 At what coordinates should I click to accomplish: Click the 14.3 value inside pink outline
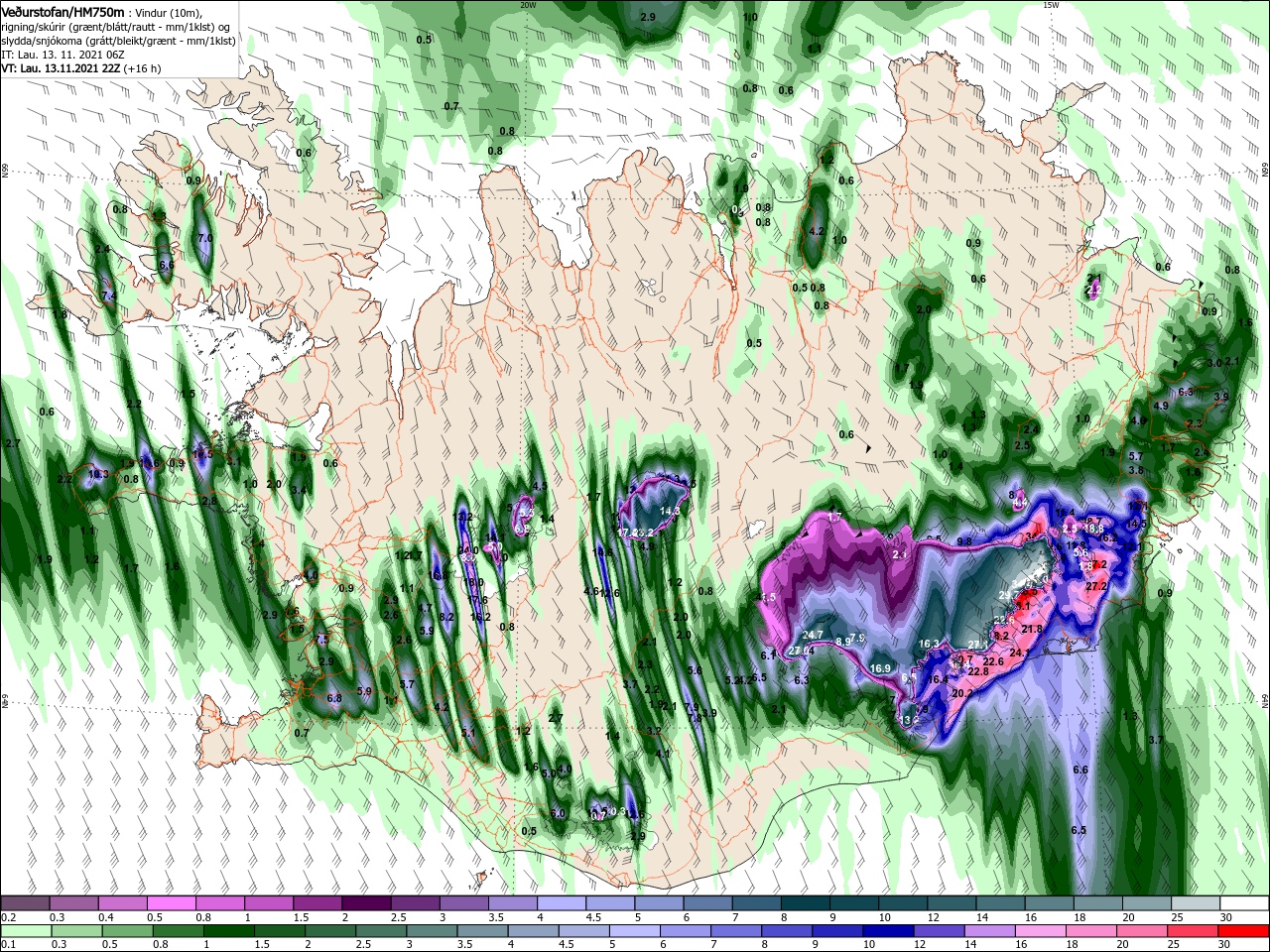tap(670, 511)
